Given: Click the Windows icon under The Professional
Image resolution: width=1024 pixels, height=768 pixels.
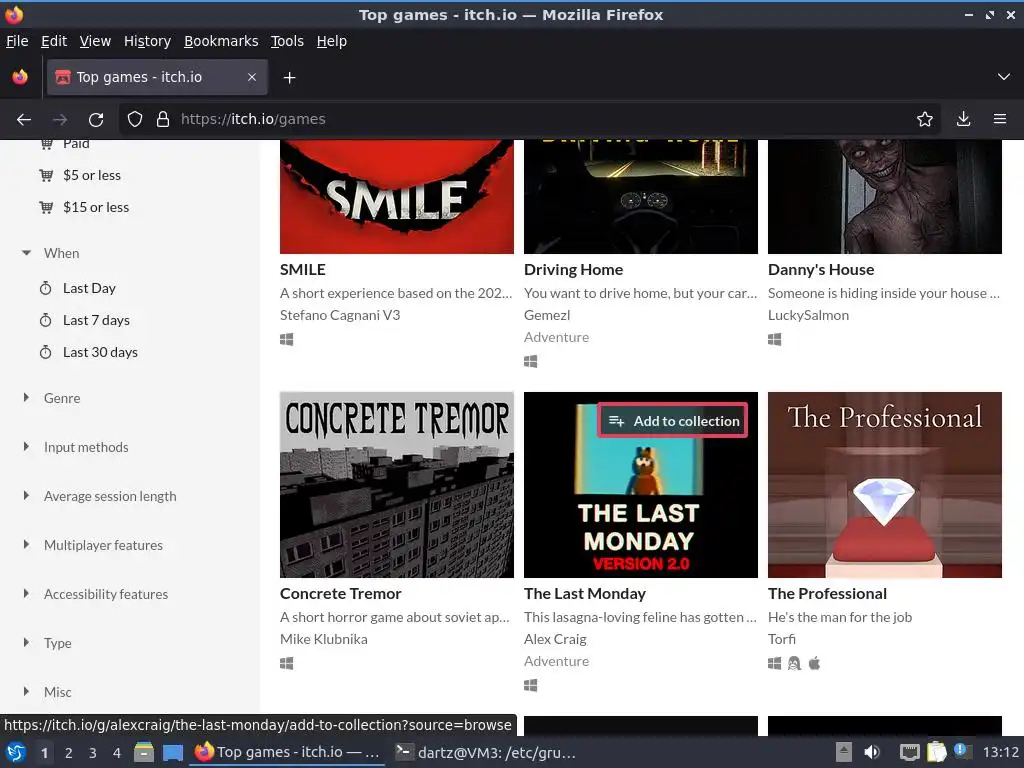Looking at the screenshot, I should point(775,664).
